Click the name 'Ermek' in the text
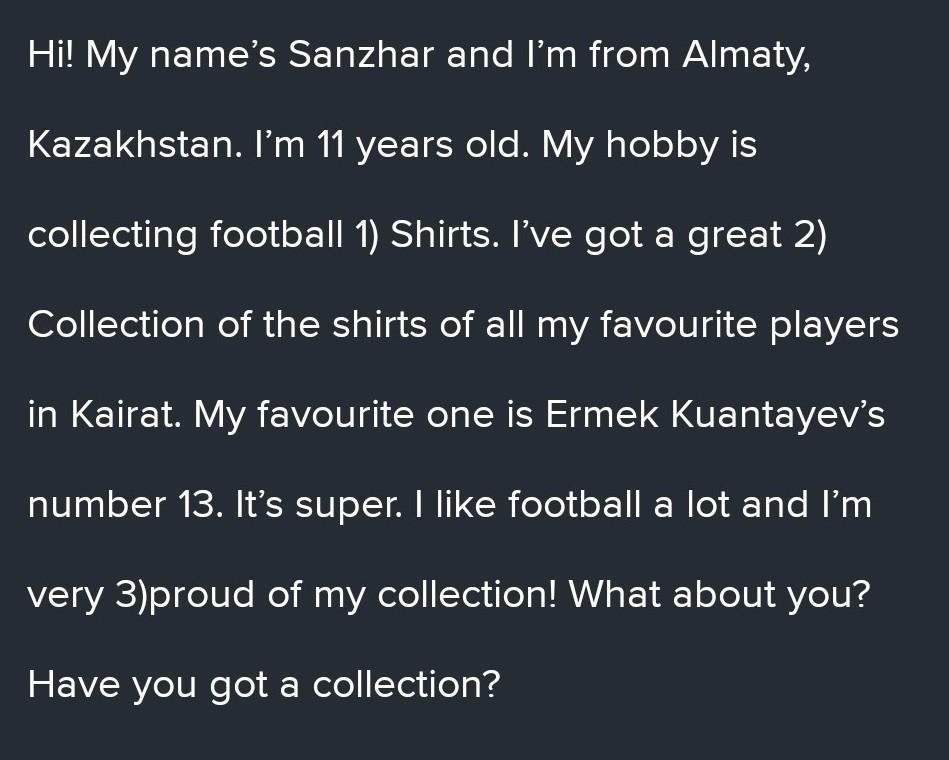Screen dimensions: 949x760 (601, 416)
